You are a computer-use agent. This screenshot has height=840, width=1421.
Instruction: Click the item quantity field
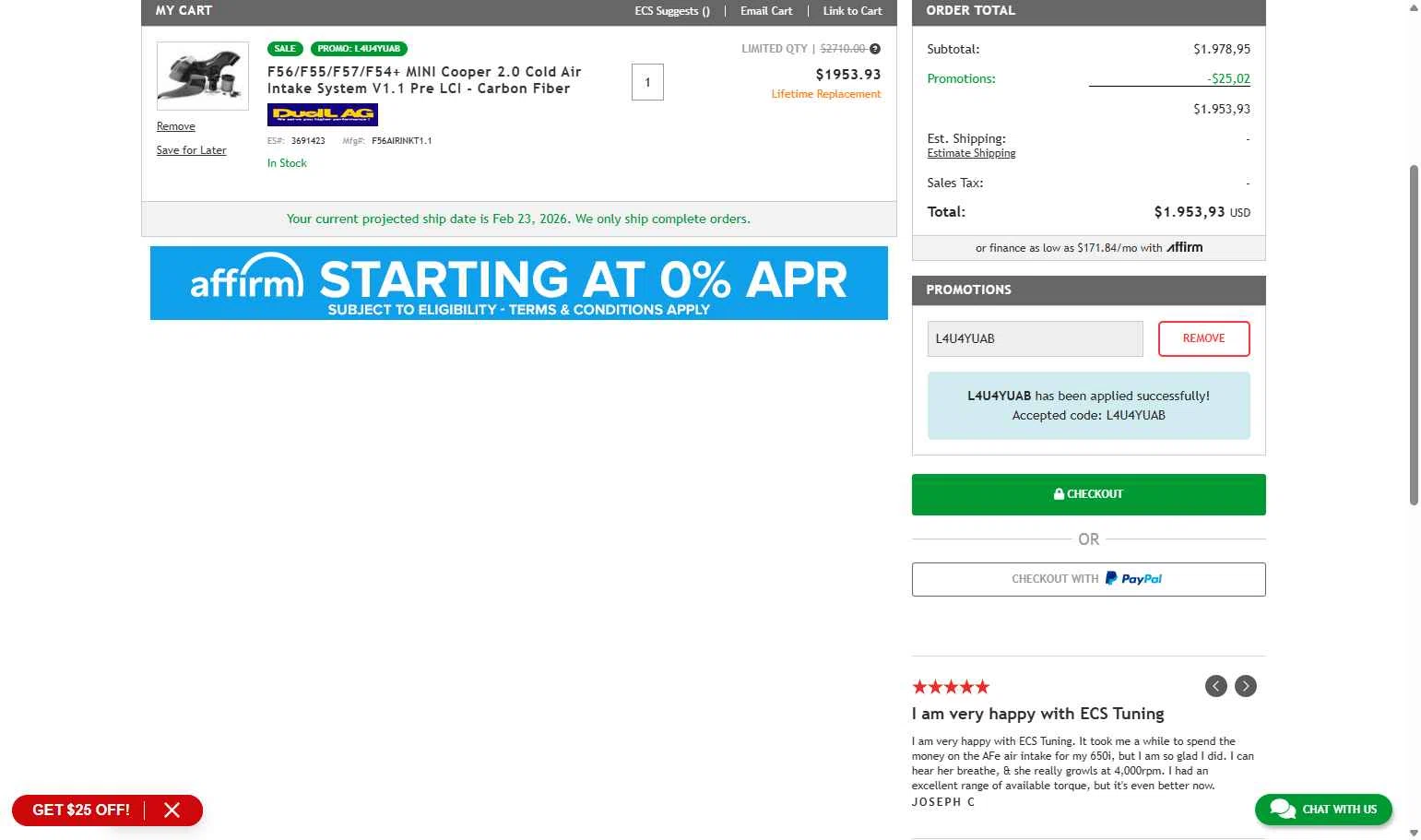tap(647, 82)
